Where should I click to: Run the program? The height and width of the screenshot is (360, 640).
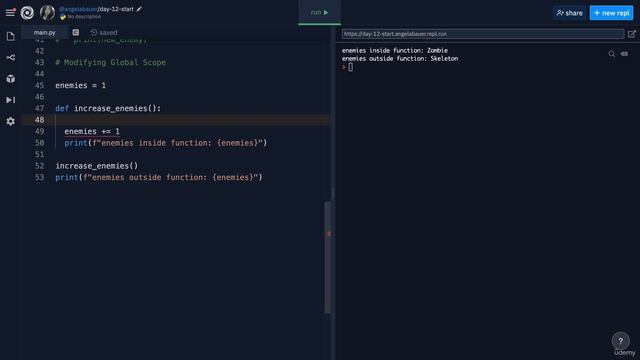[319, 13]
